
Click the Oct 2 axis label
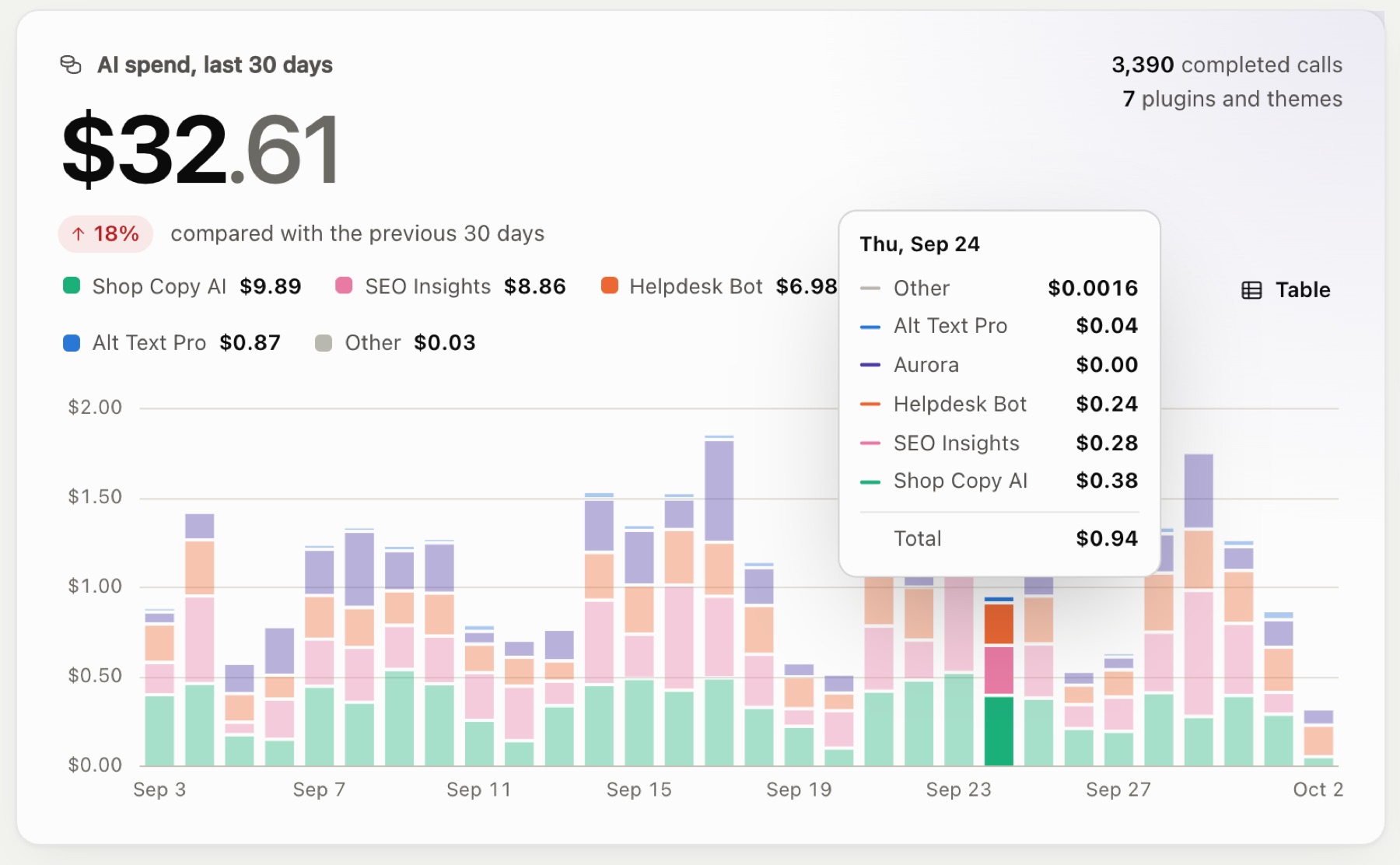(1318, 790)
